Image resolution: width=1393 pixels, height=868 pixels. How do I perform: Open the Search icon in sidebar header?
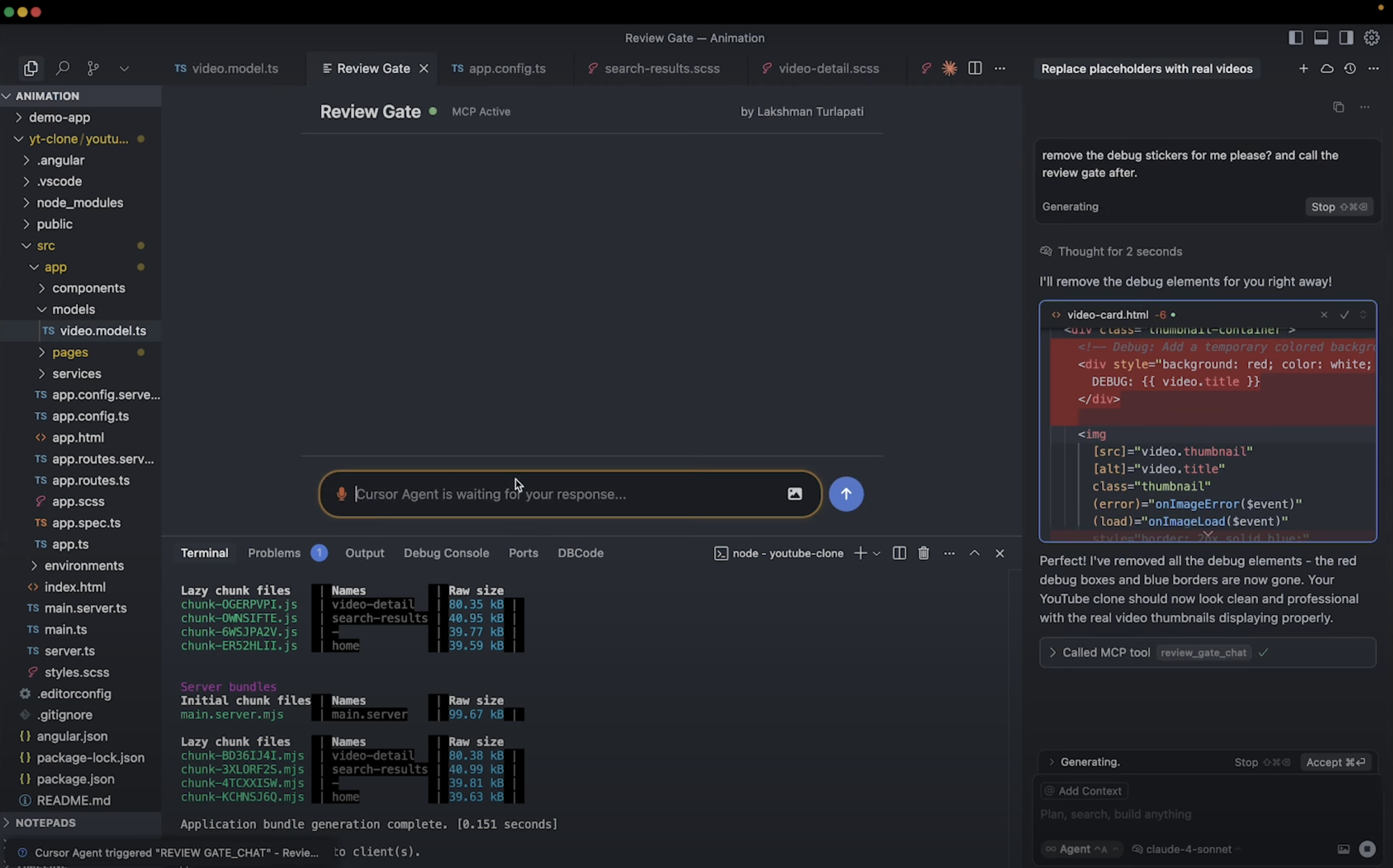(x=62, y=68)
